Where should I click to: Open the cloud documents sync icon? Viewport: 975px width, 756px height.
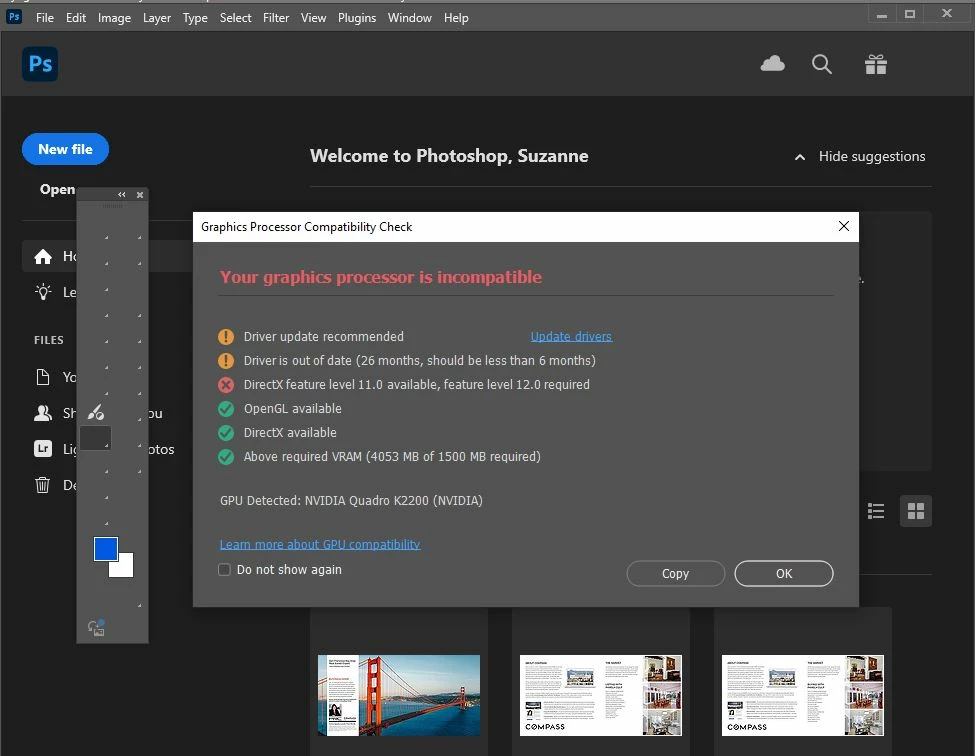coord(772,63)
